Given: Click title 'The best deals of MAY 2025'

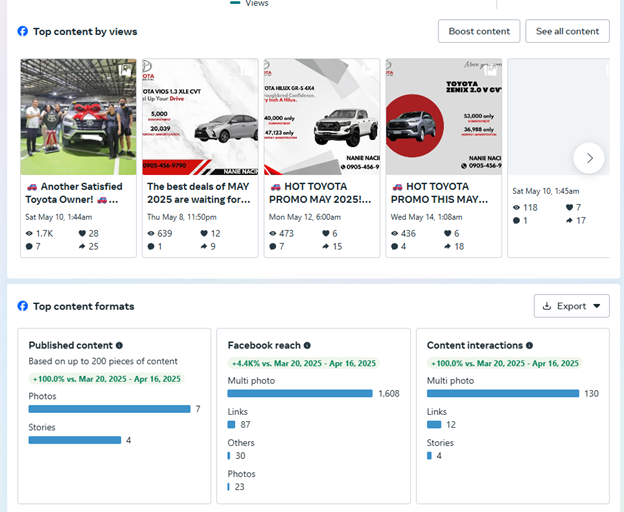Looking at the screenshot, I should 199,193.
